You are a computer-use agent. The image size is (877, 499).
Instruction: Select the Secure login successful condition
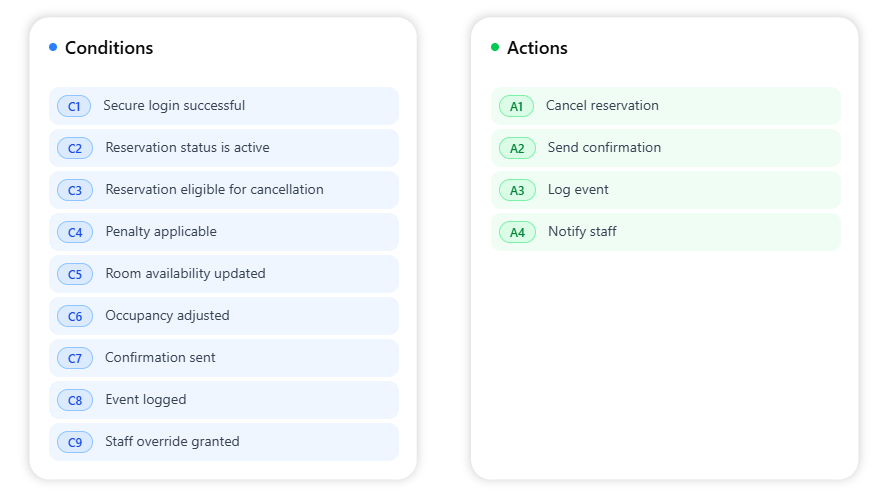click(174, 106)
